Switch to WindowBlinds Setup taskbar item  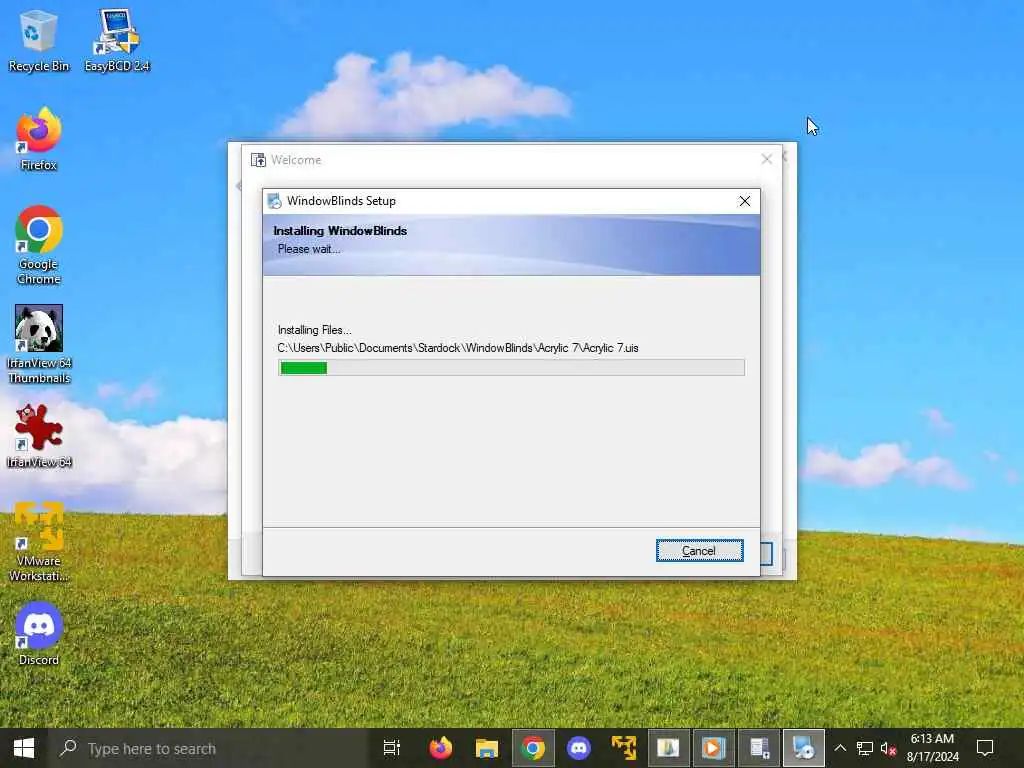tap(804, 748)
